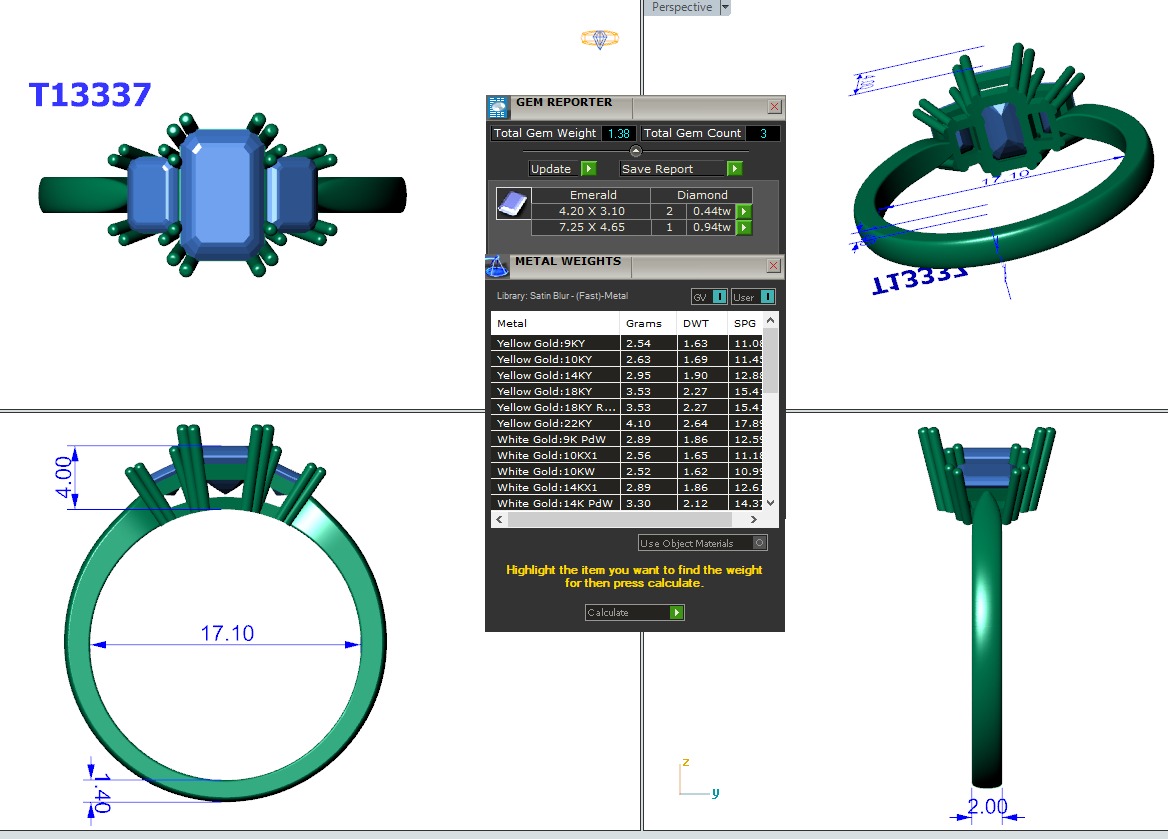Click green arrow for the 0.94tw gem row

click(743, 228)
